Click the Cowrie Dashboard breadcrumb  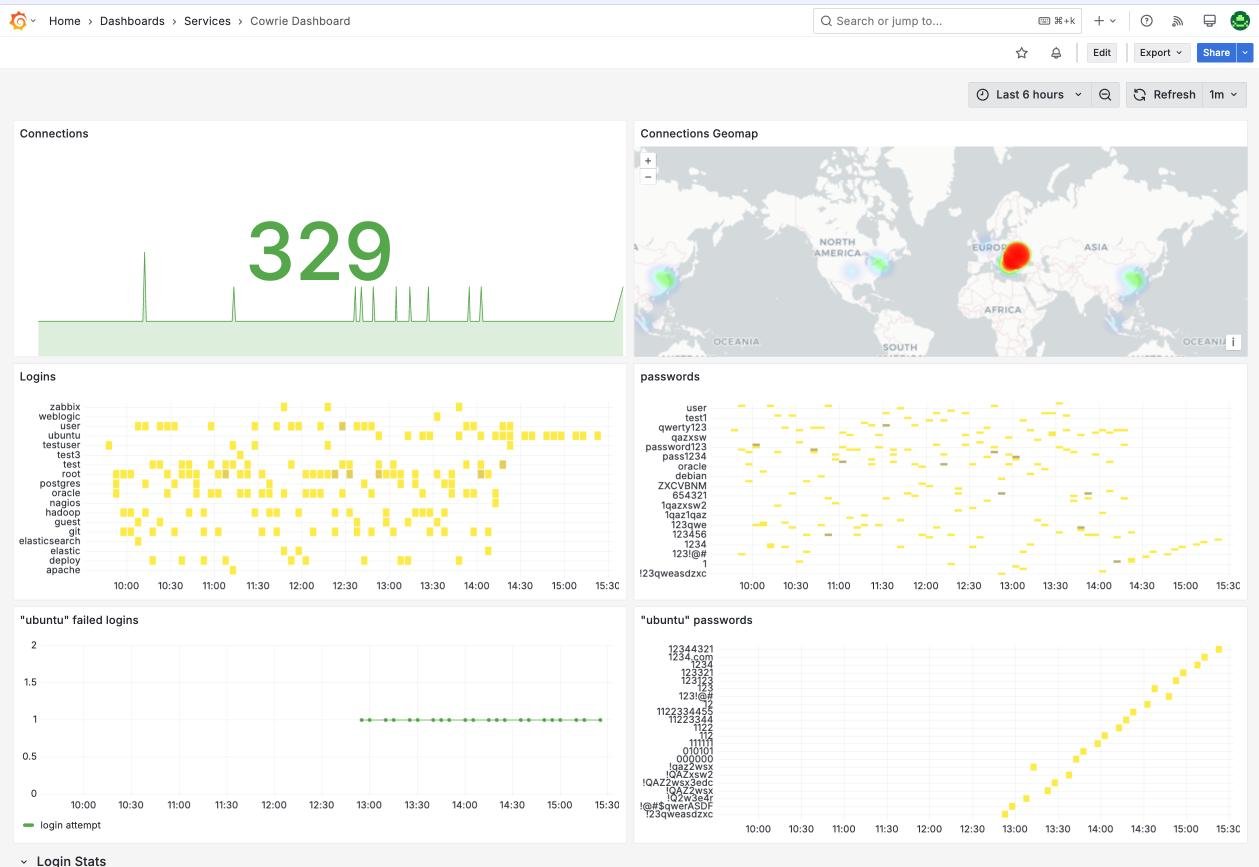[300, 21]
